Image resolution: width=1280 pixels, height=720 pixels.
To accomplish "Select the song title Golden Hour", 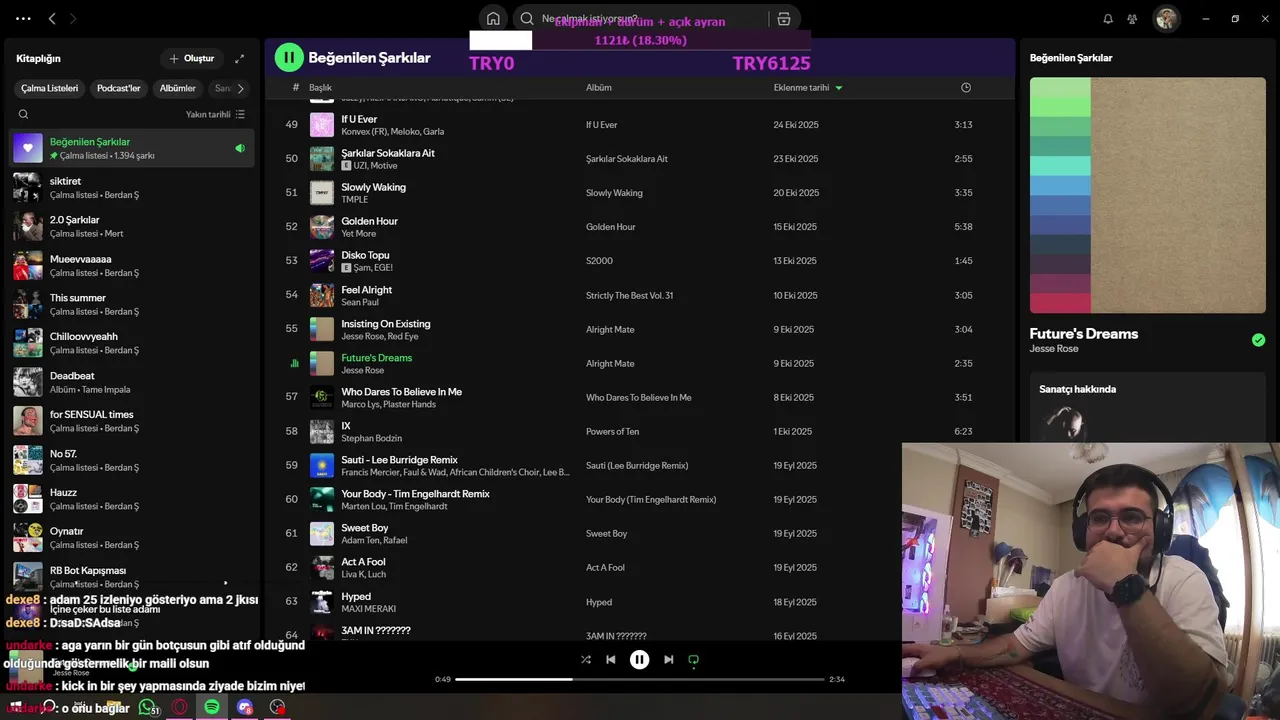I will click(x=369, y=221).
